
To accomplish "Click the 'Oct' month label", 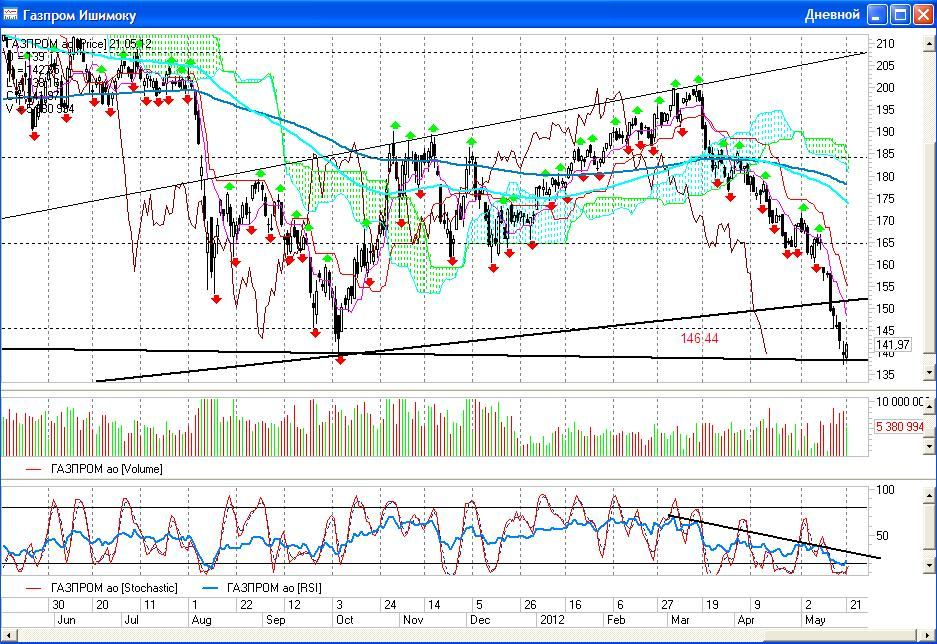I will [345, 620].
